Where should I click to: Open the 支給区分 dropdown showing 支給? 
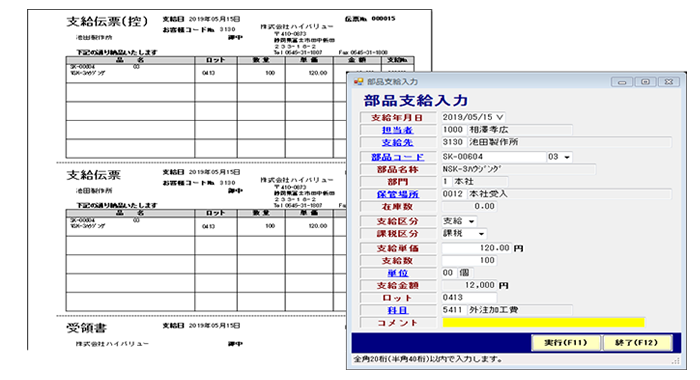click(471, 221)
